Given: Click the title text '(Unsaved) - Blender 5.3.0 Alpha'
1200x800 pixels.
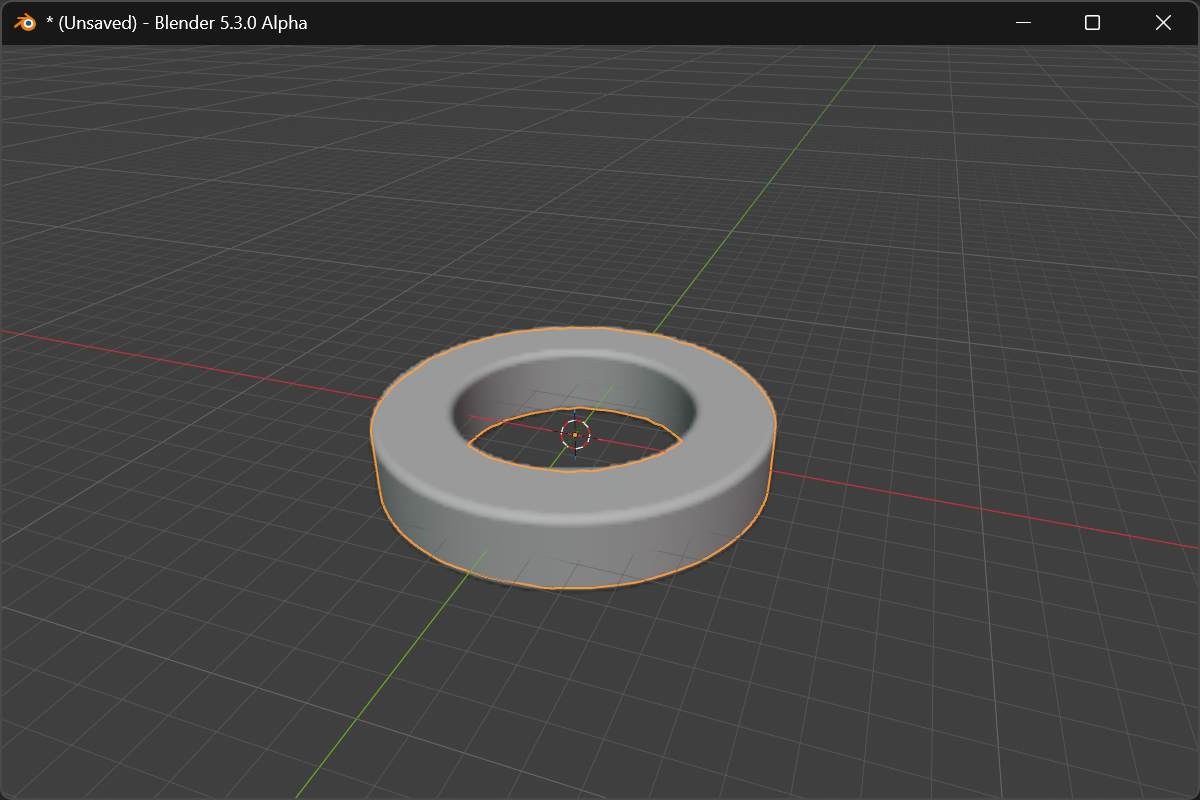Looking at the screenshot, I should 183,22.
